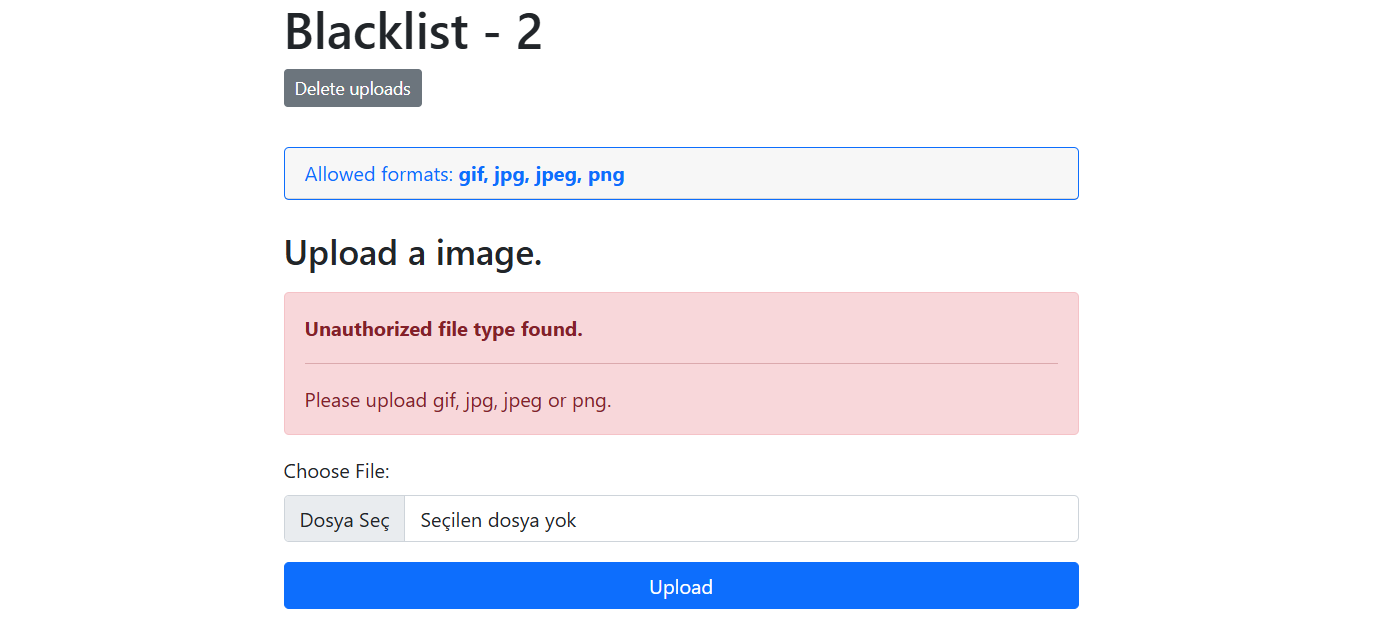Click the 'Allowed formats:' label text
Viewport: 1382px width, 622px height.
click(379, 174)
